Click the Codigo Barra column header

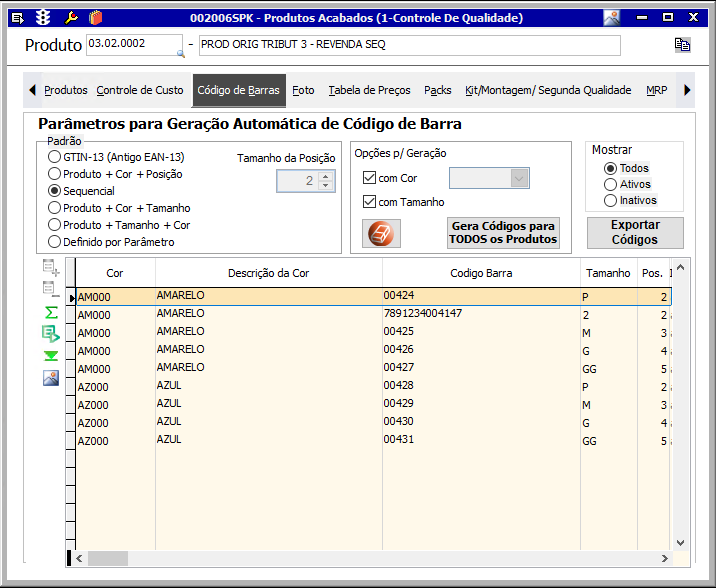(x=481, y=273)
